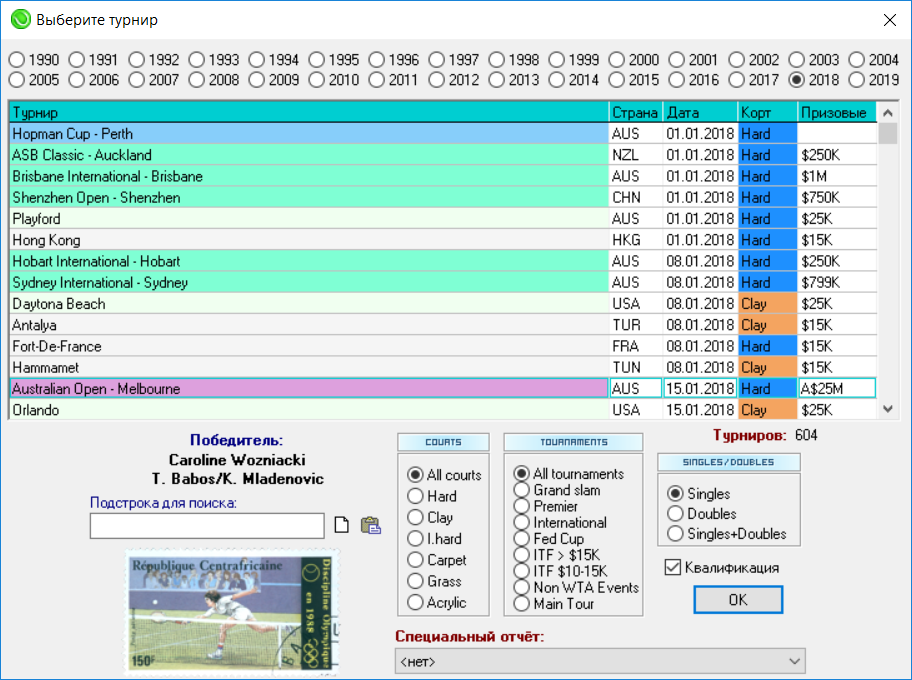
Task: Select the Antalya tournament row
Action: click(x=309, y=325)
